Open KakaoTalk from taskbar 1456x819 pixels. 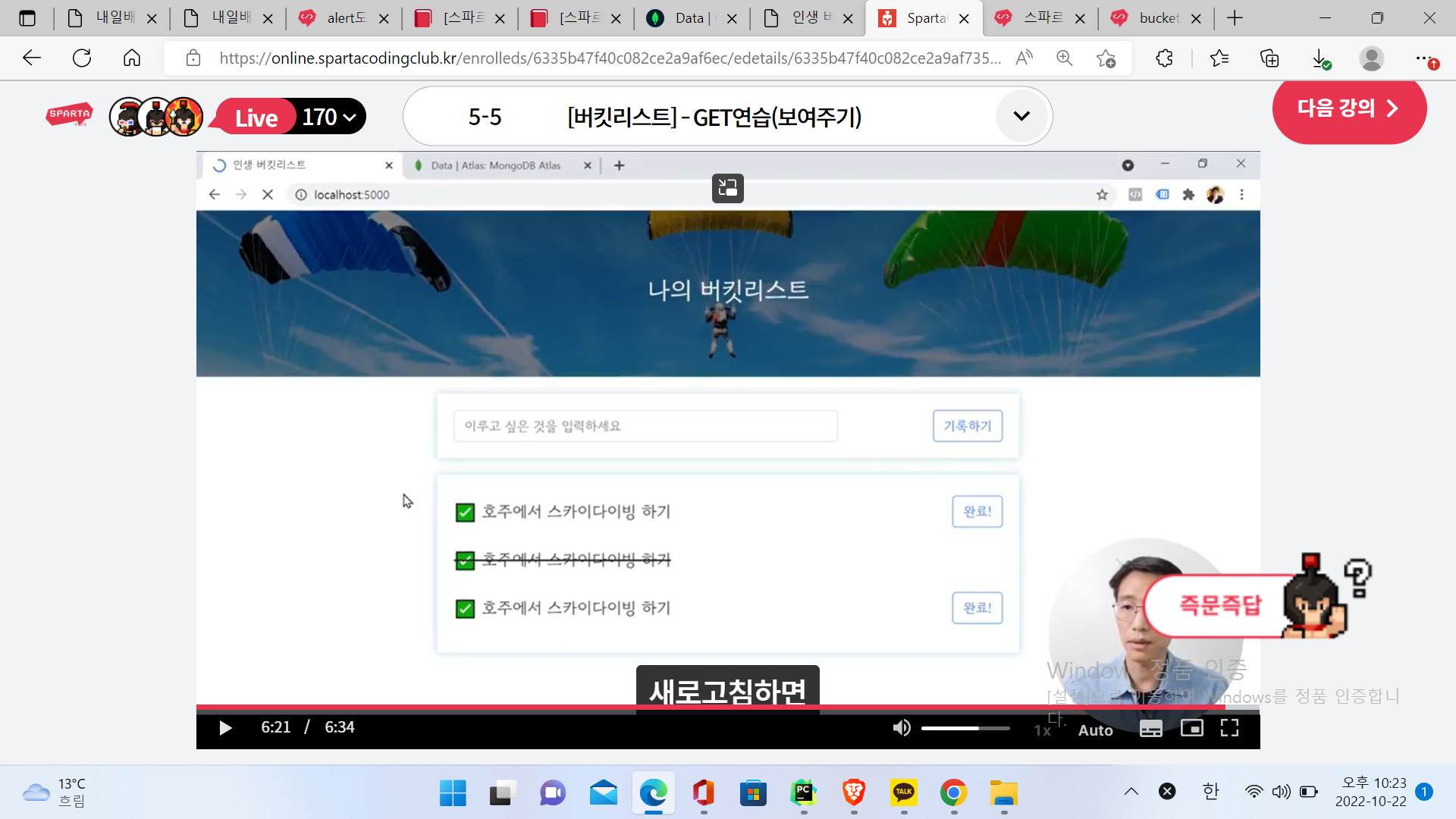click(x=903, y=793)
